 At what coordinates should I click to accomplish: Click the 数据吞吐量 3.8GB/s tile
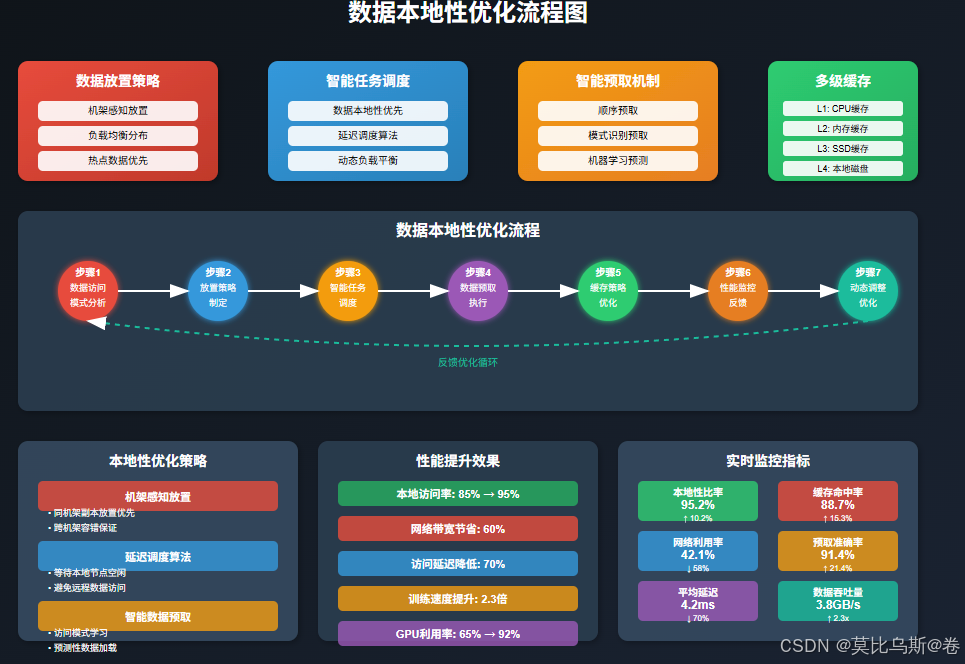(x=838, y=601)
